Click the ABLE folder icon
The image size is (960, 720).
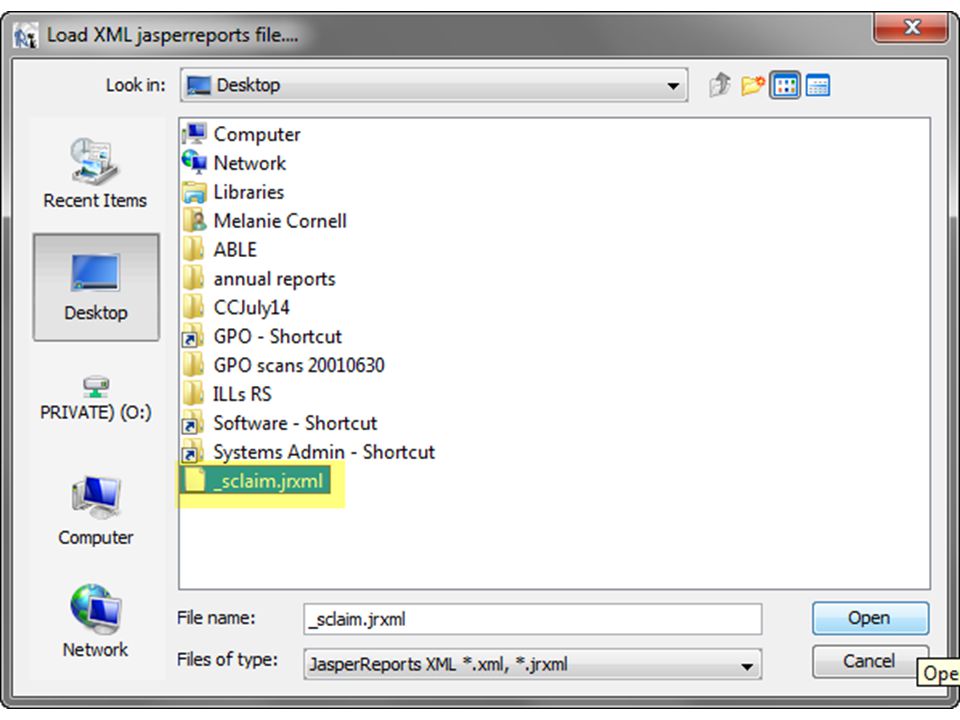[194, 250]
